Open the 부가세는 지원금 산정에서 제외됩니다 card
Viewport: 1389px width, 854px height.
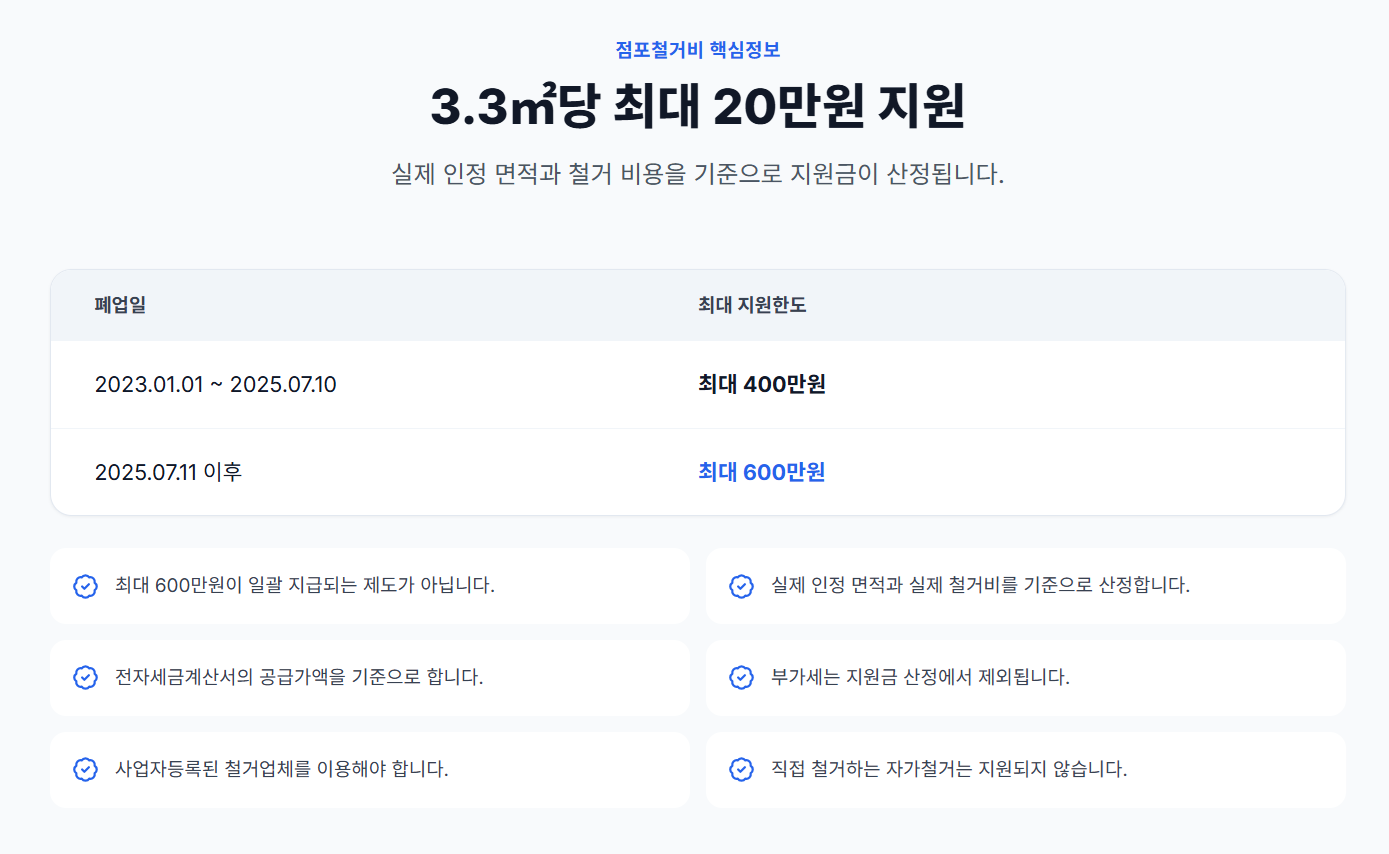coord(1025,678)
